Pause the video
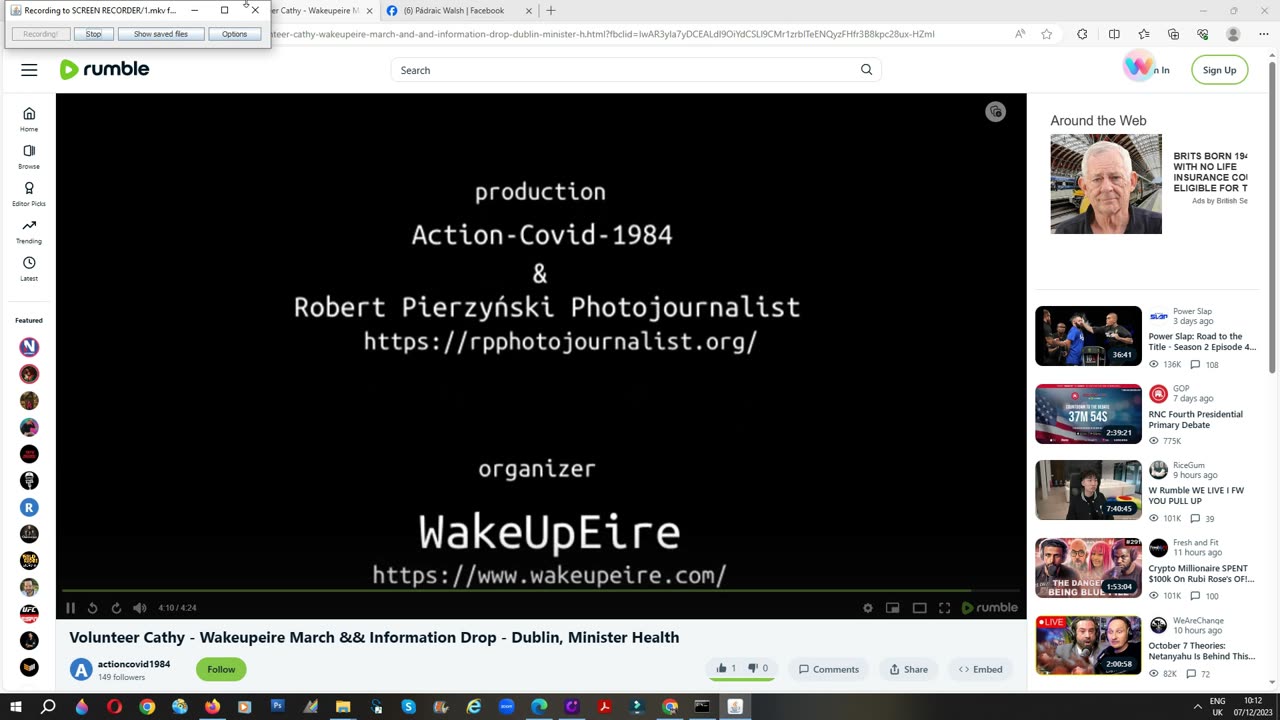 [x=70, y=608]
